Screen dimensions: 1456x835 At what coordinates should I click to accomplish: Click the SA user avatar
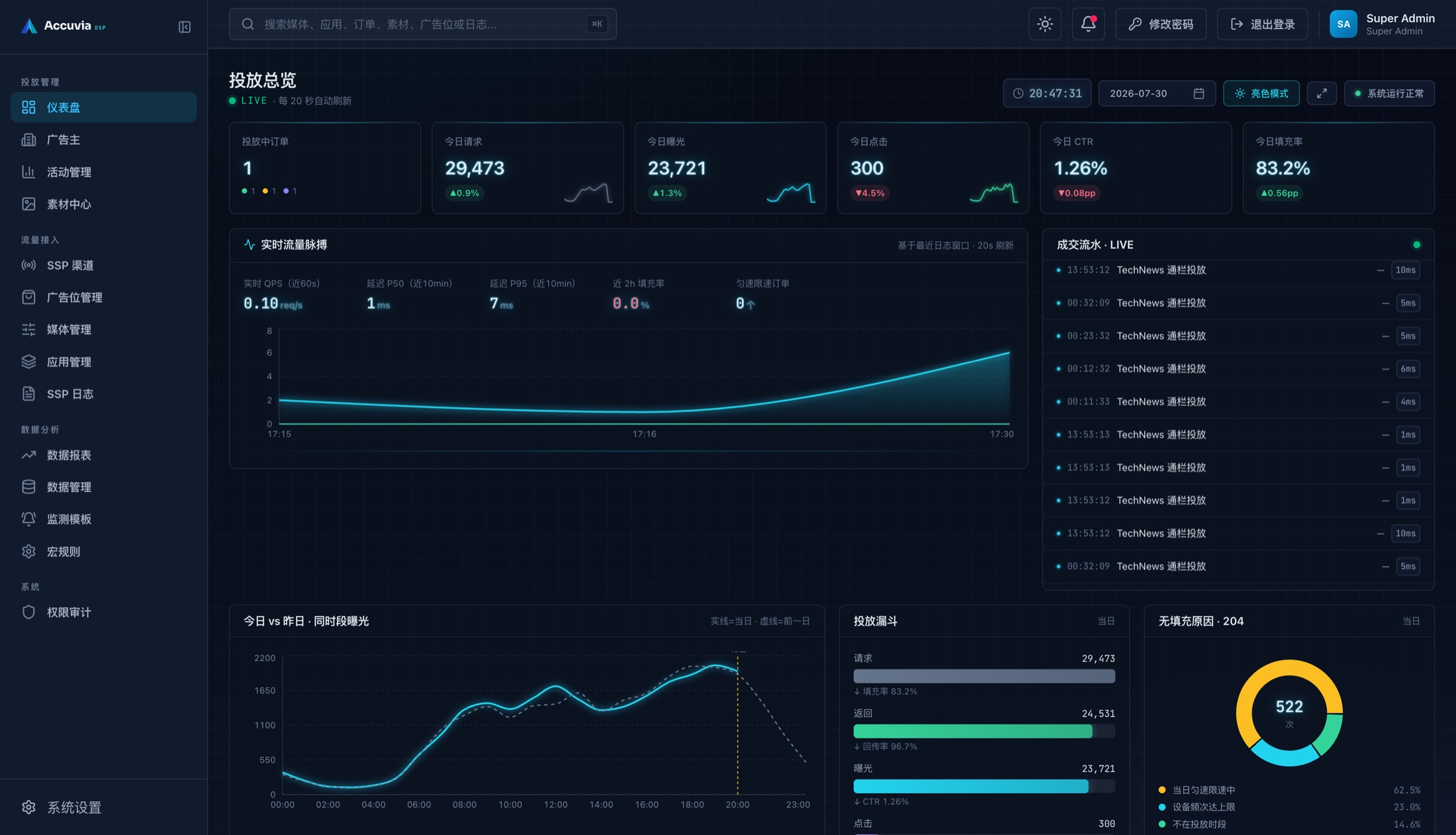click(x=1343, y=25)
